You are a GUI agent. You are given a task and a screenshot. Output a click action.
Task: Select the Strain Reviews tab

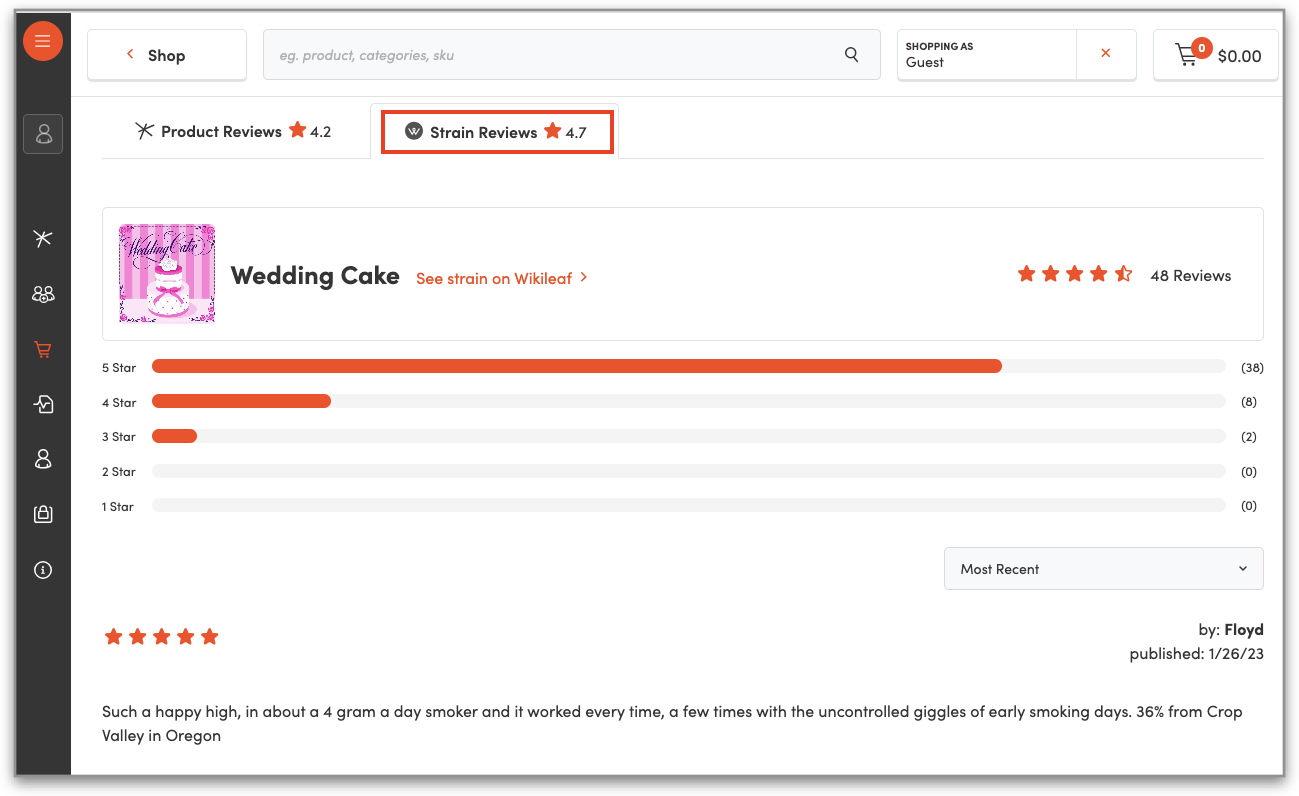point(497,132)
